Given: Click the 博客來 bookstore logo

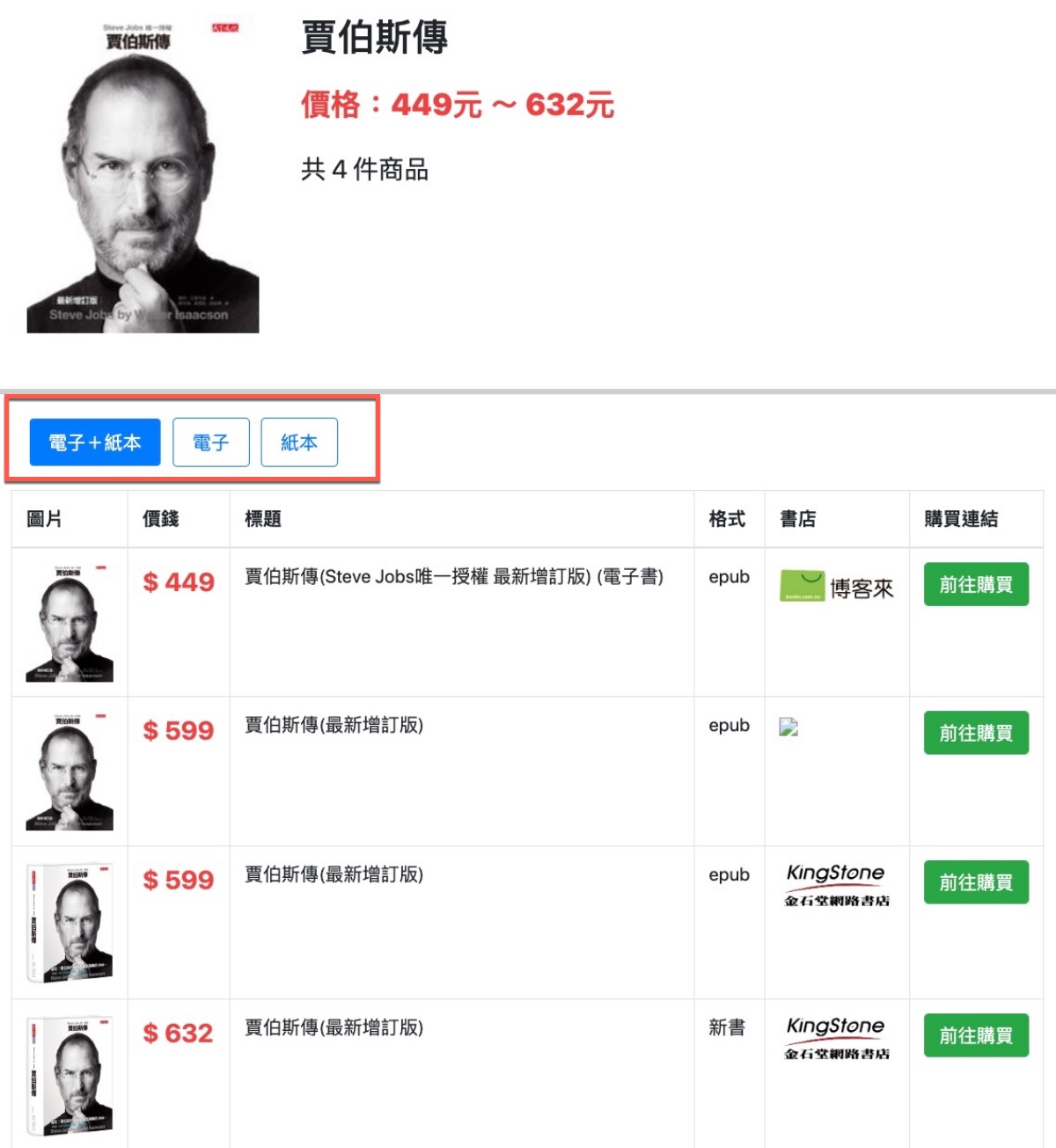Looking at the screenshot, I should (x=837, y=586).
